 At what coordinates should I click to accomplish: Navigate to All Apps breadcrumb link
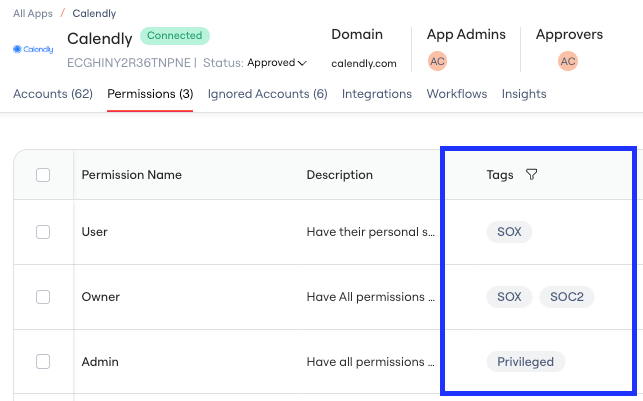click(x=33, y=14)
